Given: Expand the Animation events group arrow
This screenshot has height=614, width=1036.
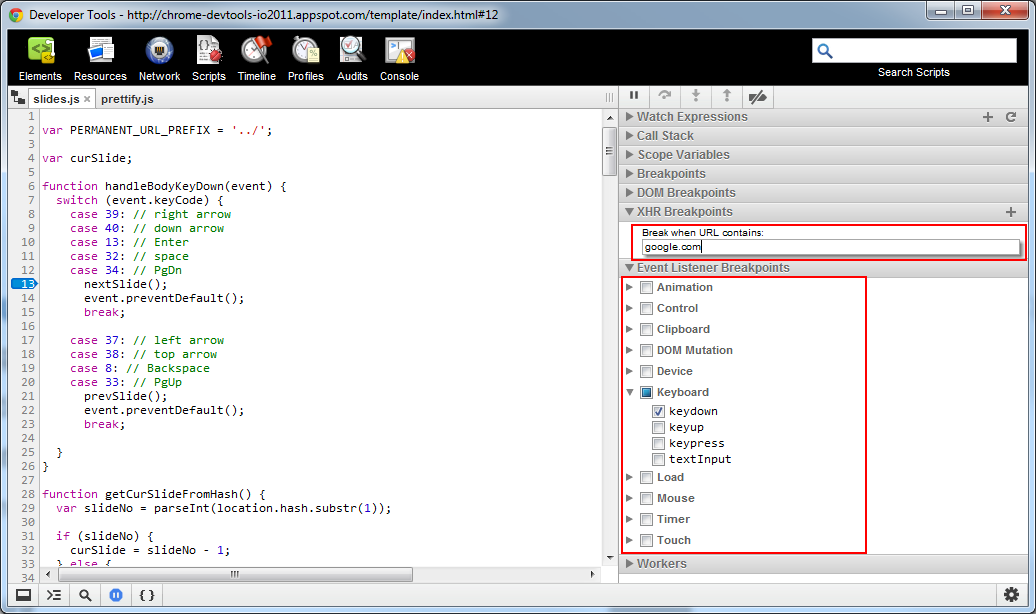Looking at the screenshot, I should pos(630,288).
